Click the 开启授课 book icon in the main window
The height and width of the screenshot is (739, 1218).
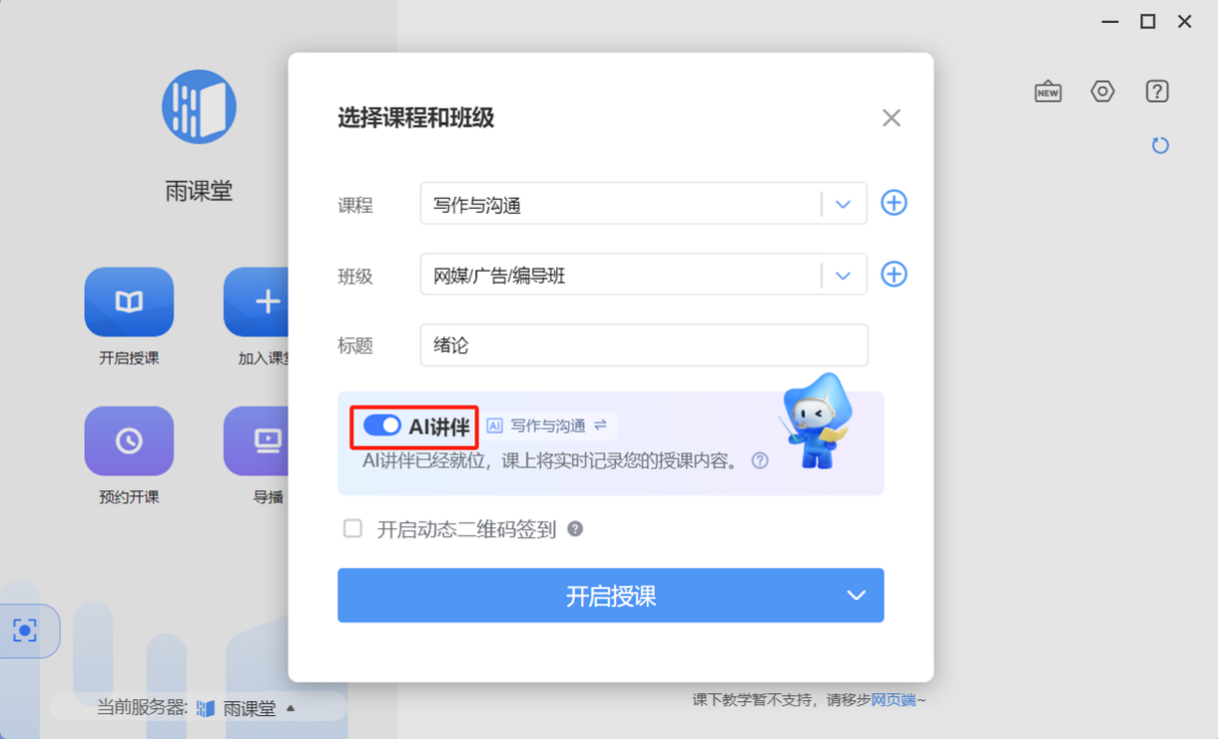129,302
